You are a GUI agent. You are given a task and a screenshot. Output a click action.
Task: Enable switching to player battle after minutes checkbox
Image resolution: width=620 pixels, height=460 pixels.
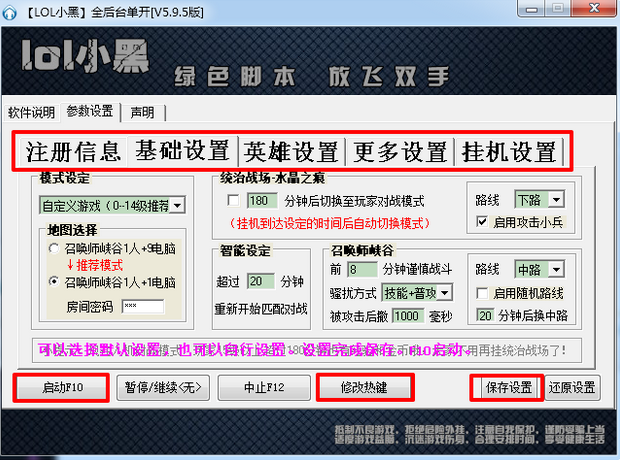233,201
